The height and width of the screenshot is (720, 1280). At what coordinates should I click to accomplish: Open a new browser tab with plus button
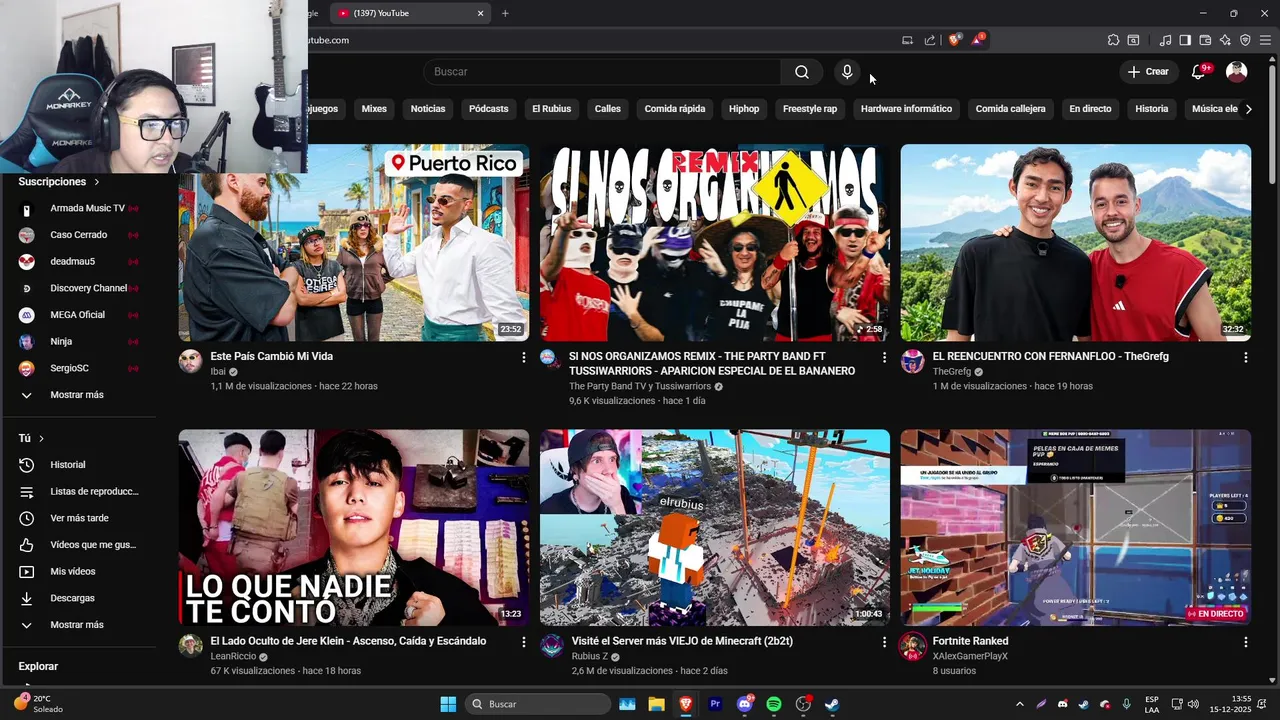click(505, 13)
